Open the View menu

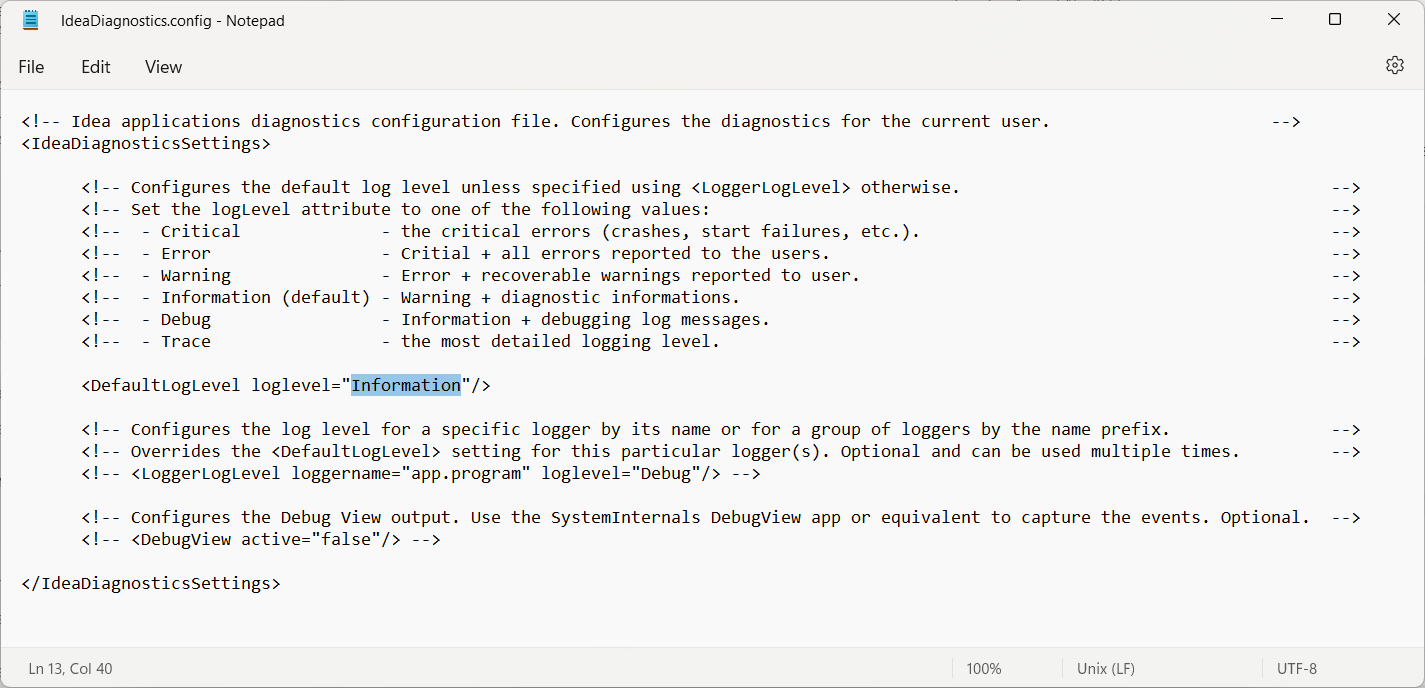[x=163, y=67]
